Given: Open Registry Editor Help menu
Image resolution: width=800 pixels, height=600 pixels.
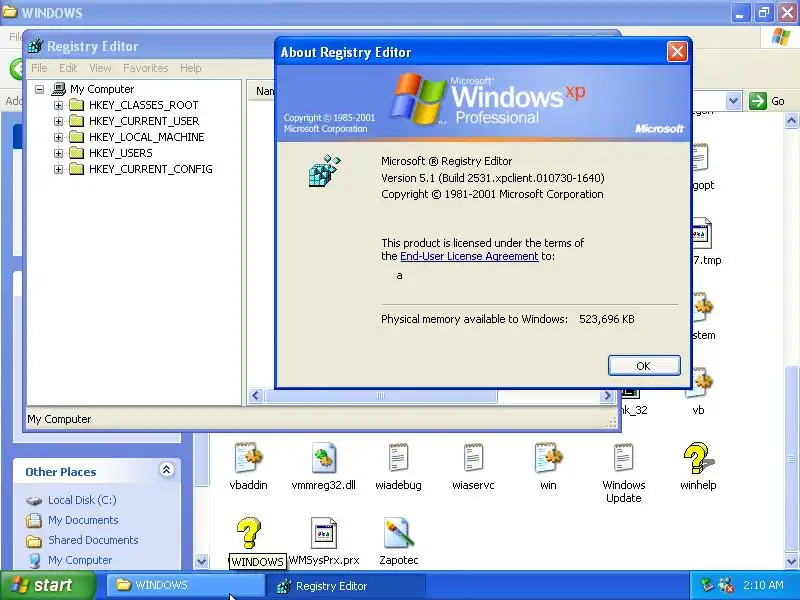Looking at the screenshot, I should (190, 68).
